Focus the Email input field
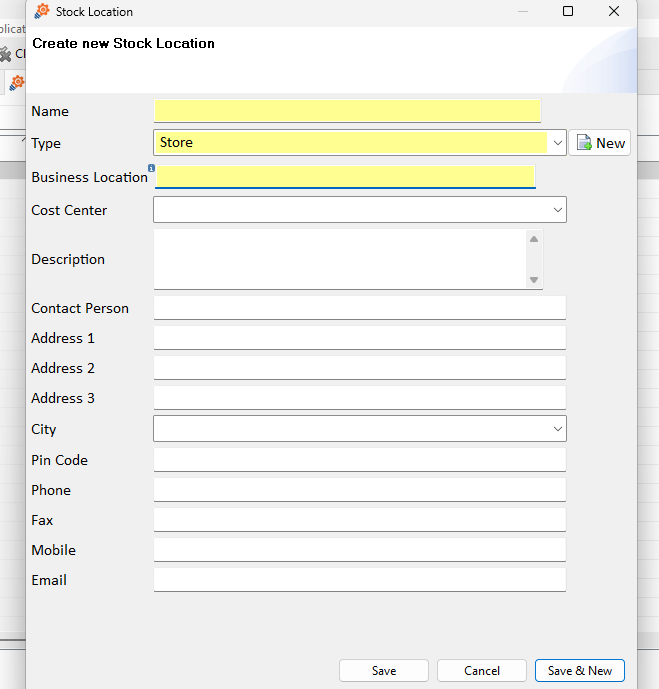659x689 pixels. coord(359,580)
